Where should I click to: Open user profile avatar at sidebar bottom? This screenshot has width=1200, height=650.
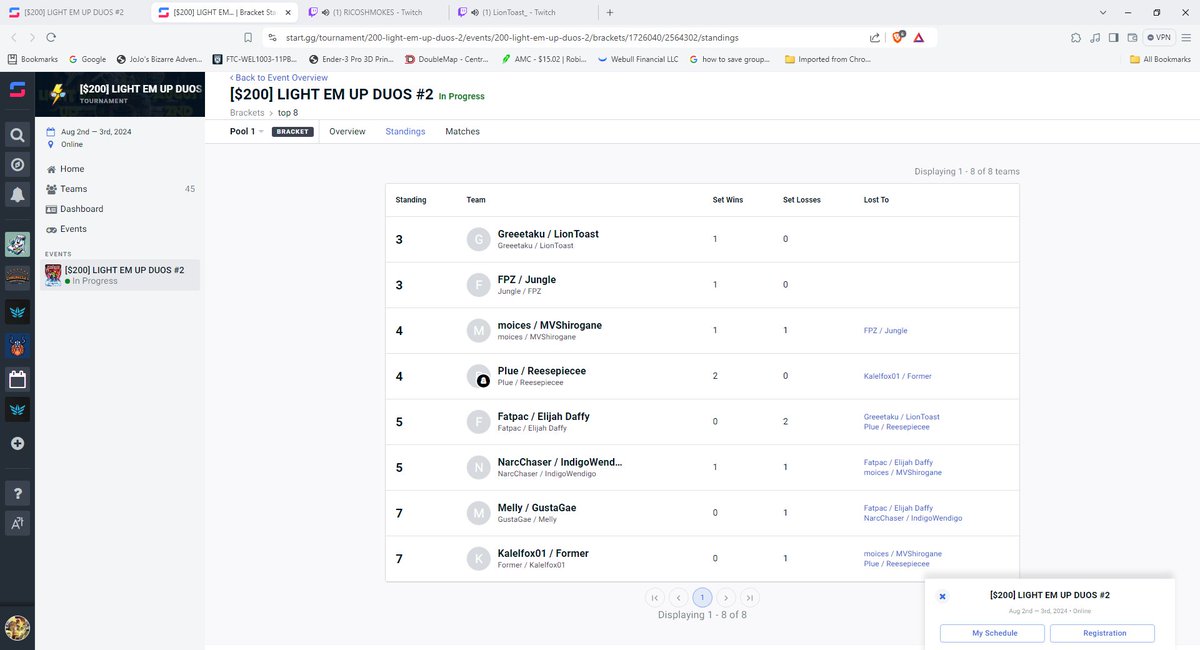click(x=17, y=628)
